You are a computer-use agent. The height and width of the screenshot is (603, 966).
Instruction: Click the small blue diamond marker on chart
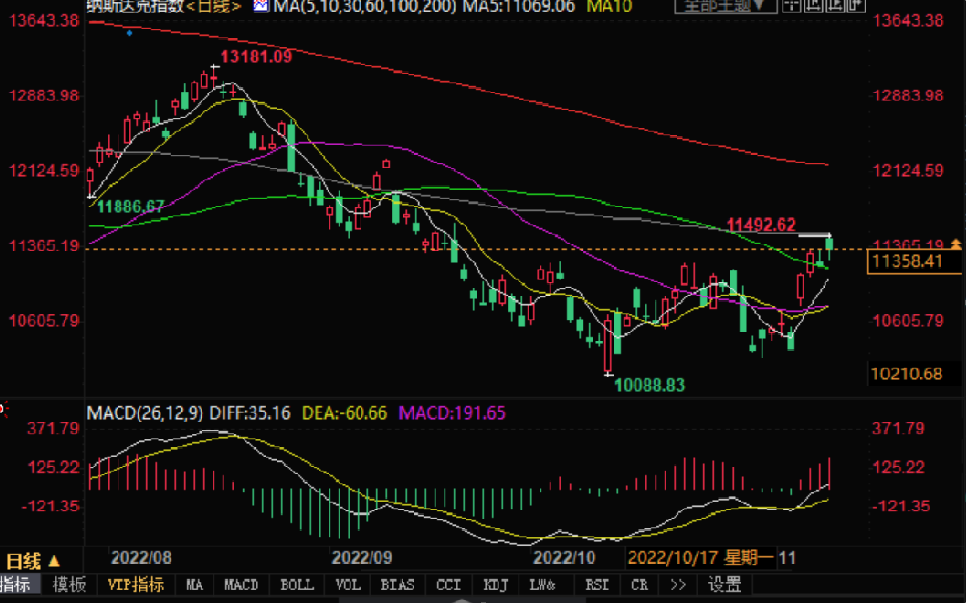[130, 32]
